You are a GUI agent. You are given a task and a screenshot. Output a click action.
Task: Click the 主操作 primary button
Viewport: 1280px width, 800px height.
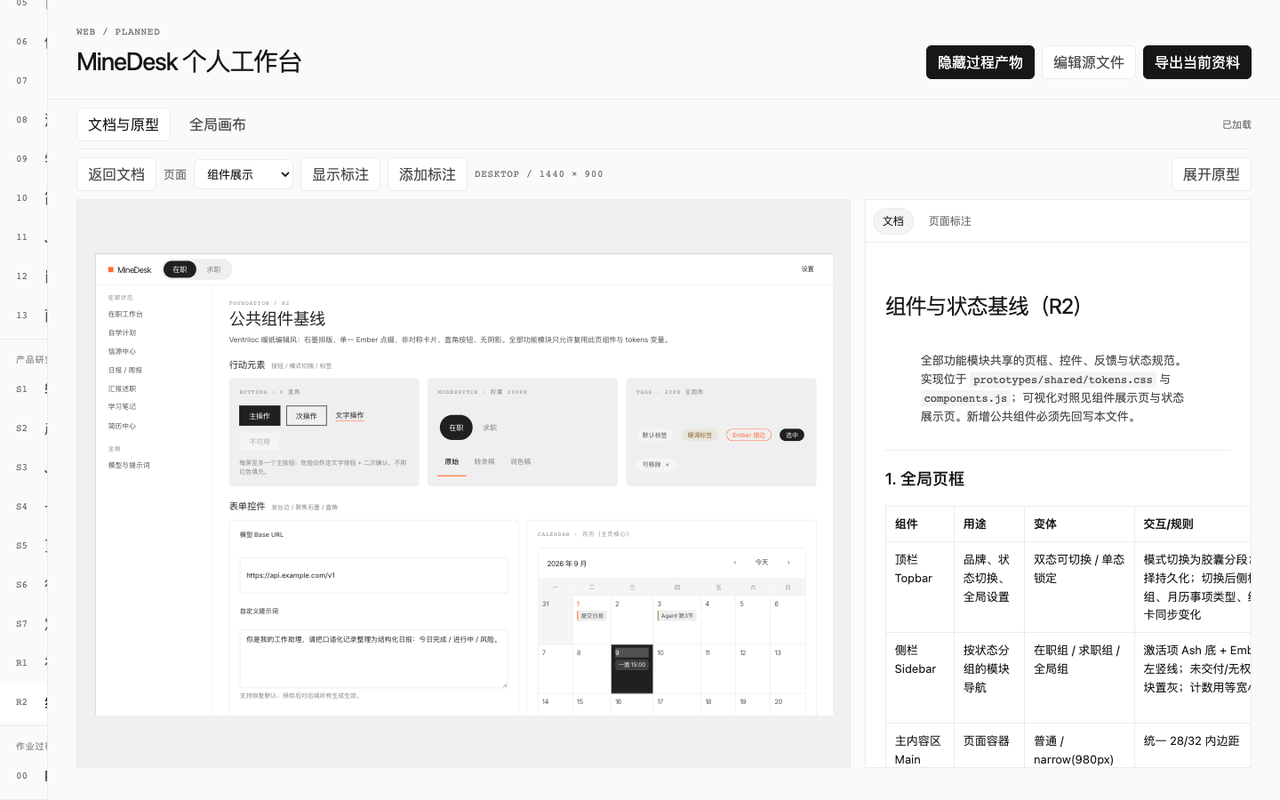260,416
